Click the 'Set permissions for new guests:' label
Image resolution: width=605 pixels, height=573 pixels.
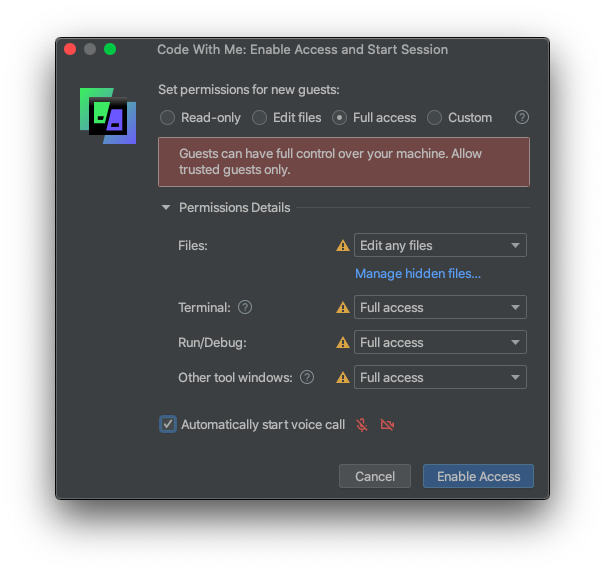249,90
